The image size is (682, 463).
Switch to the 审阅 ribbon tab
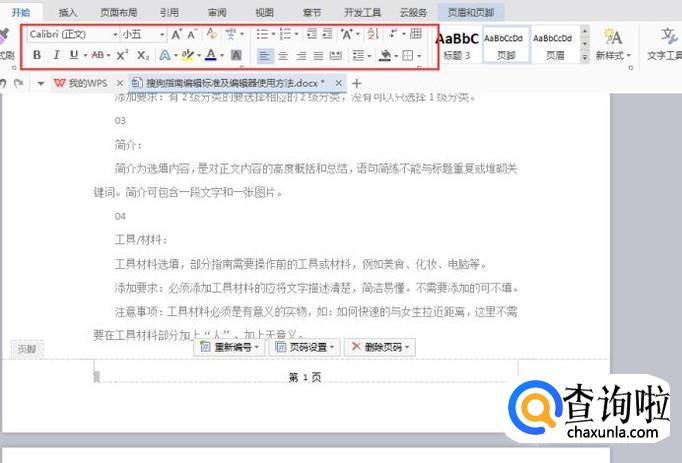217,13
